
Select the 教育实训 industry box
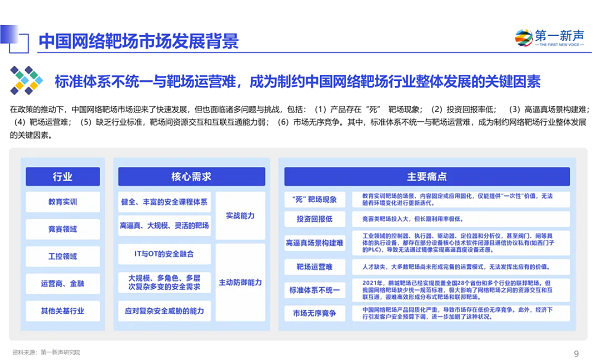point(63,202)
